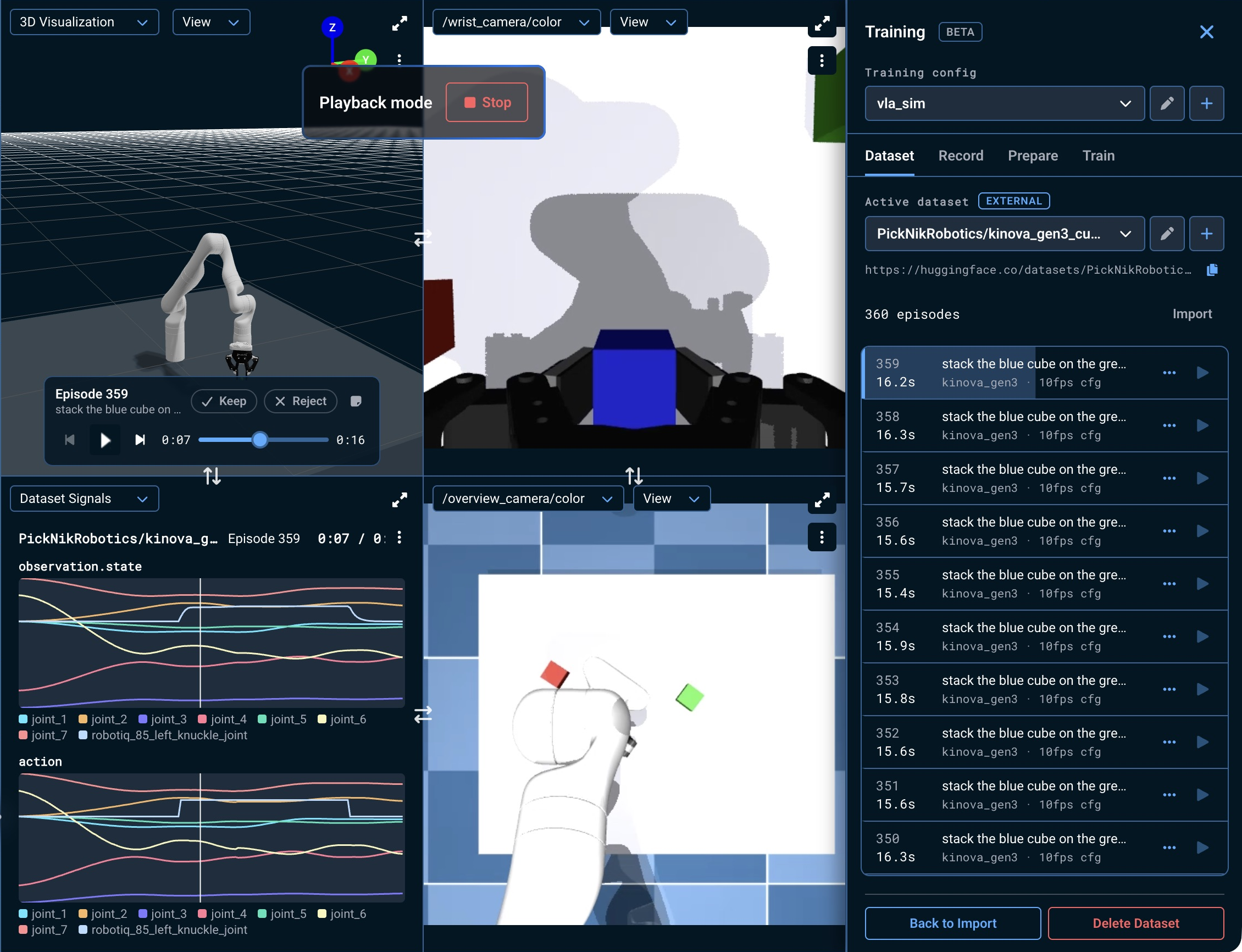
Task: Seek using the episode playback slider
Action: pyautogui.click(x=263, y=440)
